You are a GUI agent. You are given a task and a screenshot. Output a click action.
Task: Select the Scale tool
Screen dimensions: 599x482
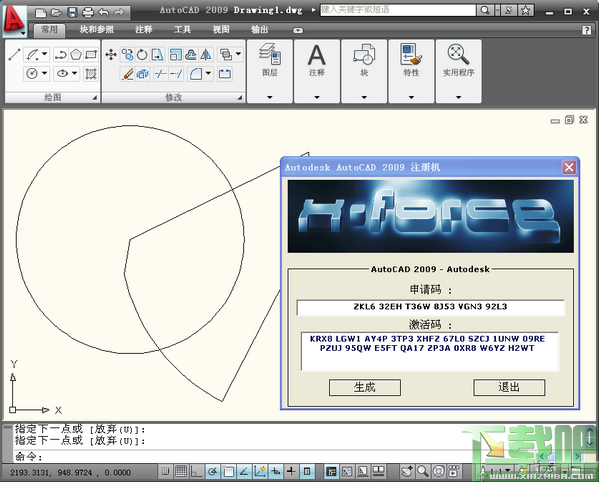176,55
